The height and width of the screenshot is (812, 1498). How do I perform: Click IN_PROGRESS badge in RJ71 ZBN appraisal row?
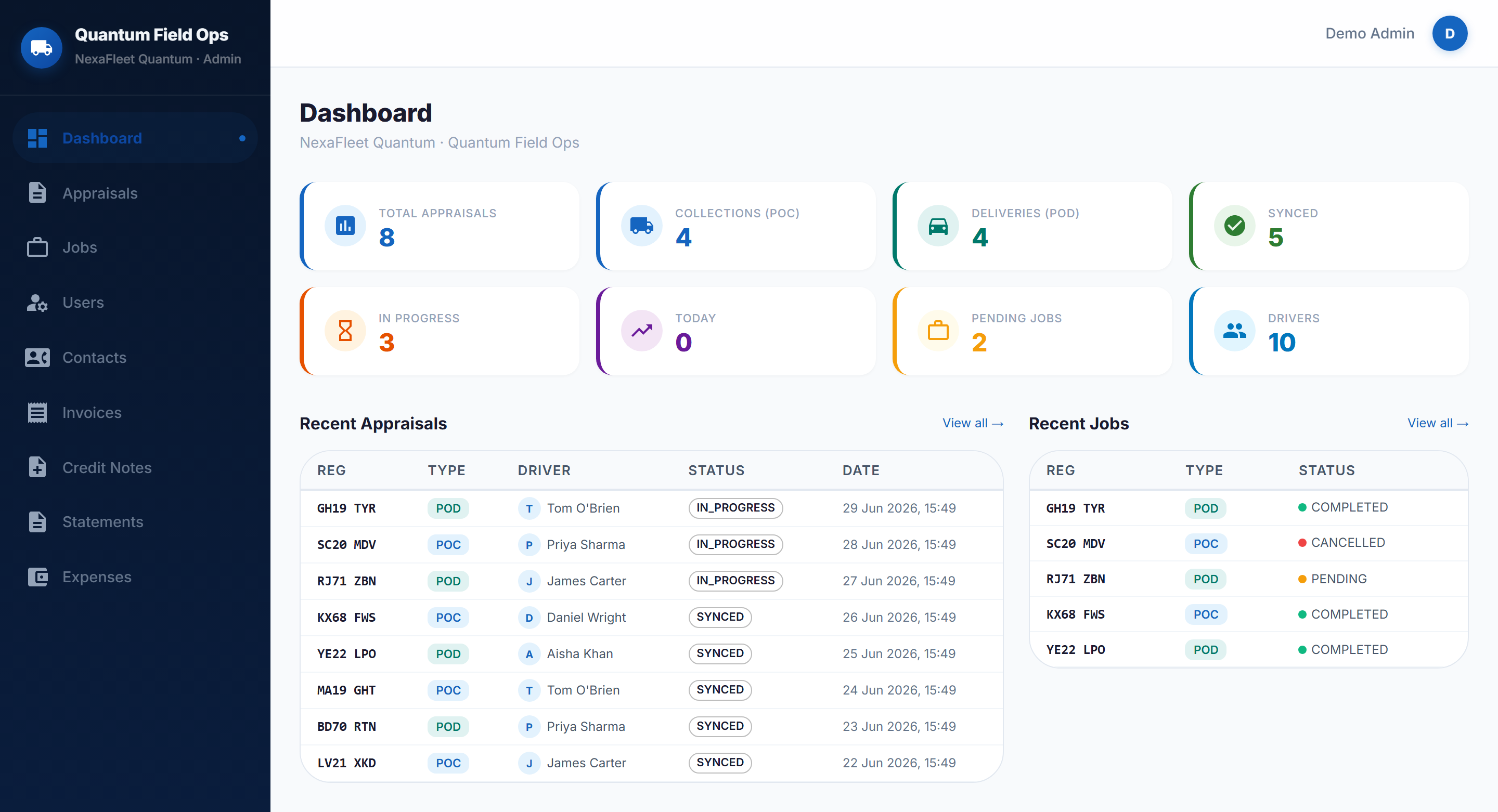coord(735,581)
